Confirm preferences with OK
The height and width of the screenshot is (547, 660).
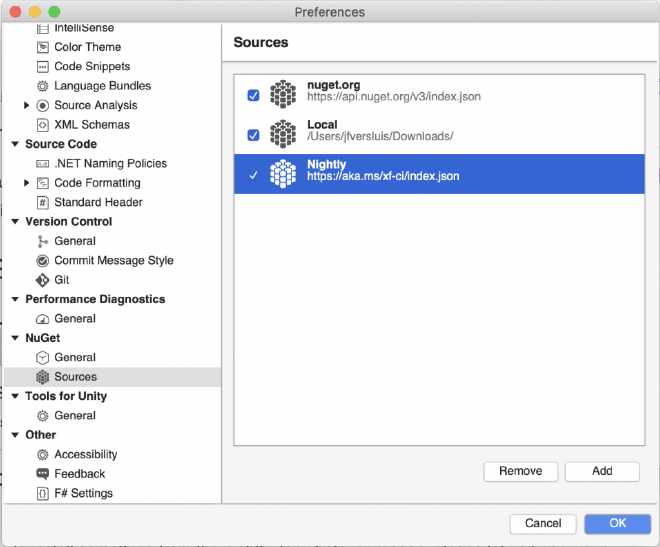(x=617, y=523)
